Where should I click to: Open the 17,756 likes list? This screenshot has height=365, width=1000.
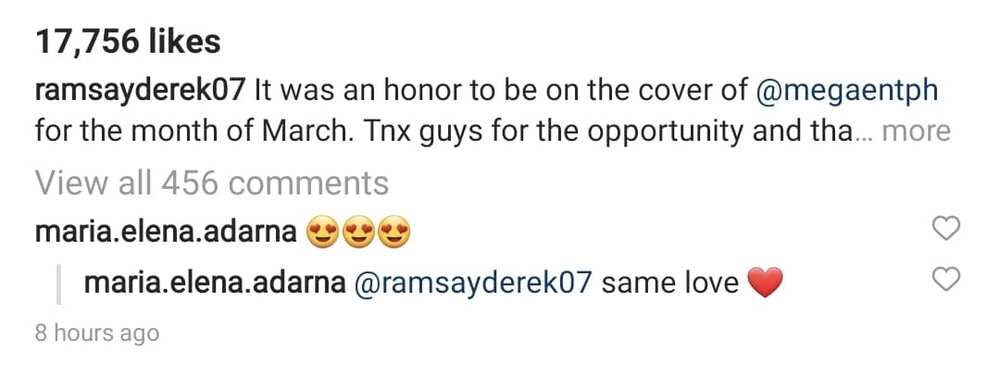128,42
